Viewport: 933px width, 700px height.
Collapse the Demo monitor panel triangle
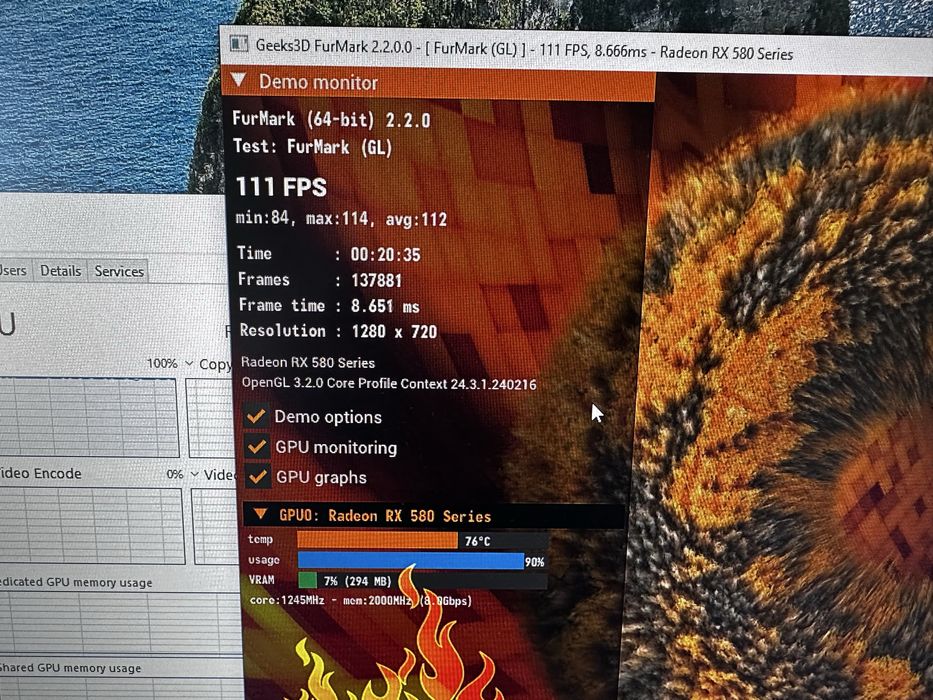[x=239, y=80]
